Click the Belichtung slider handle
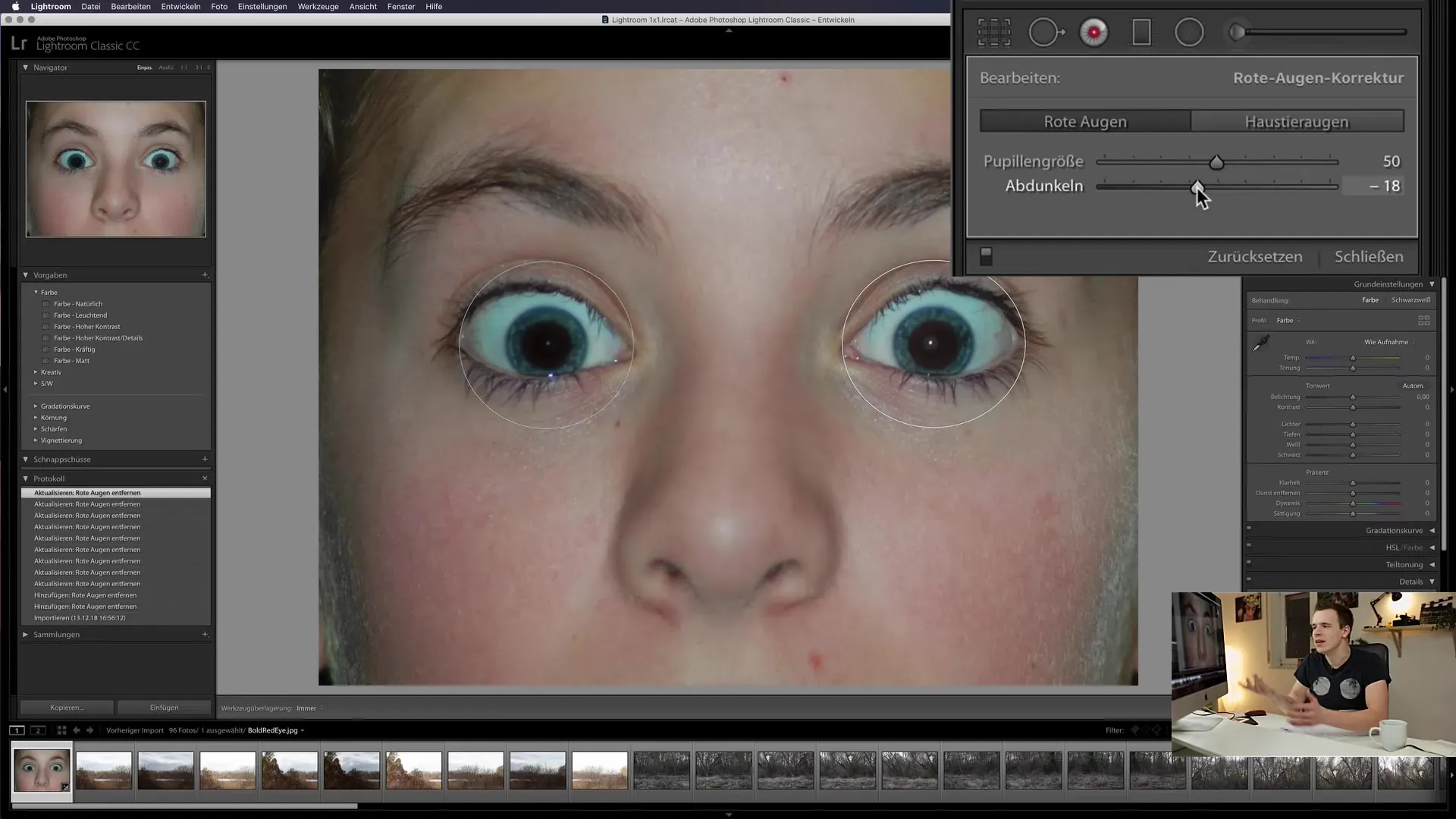This screenshot has width=1456, height=819. [1352, 397]
